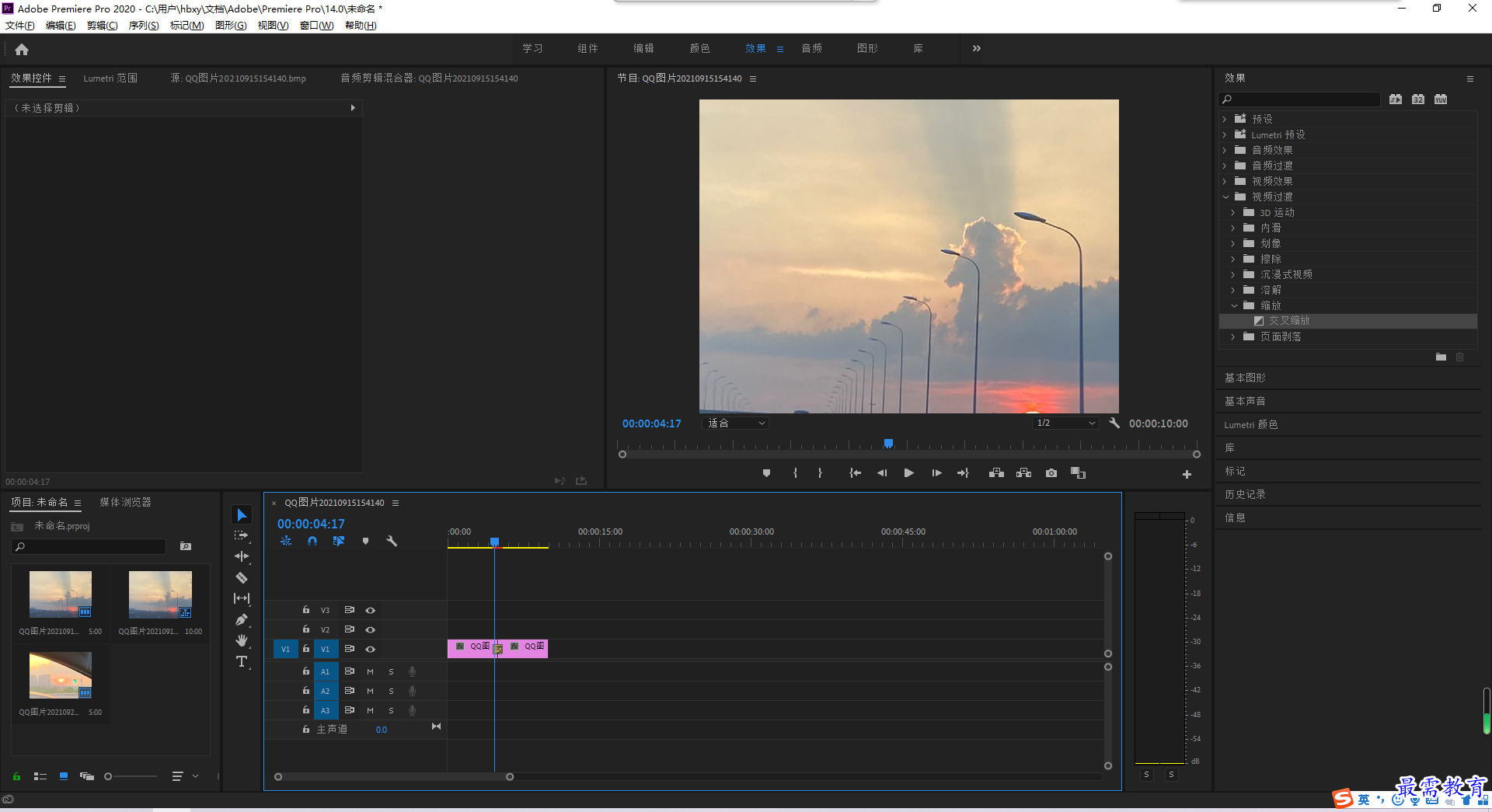Open the 历史记录 panel

point(1245,494)
